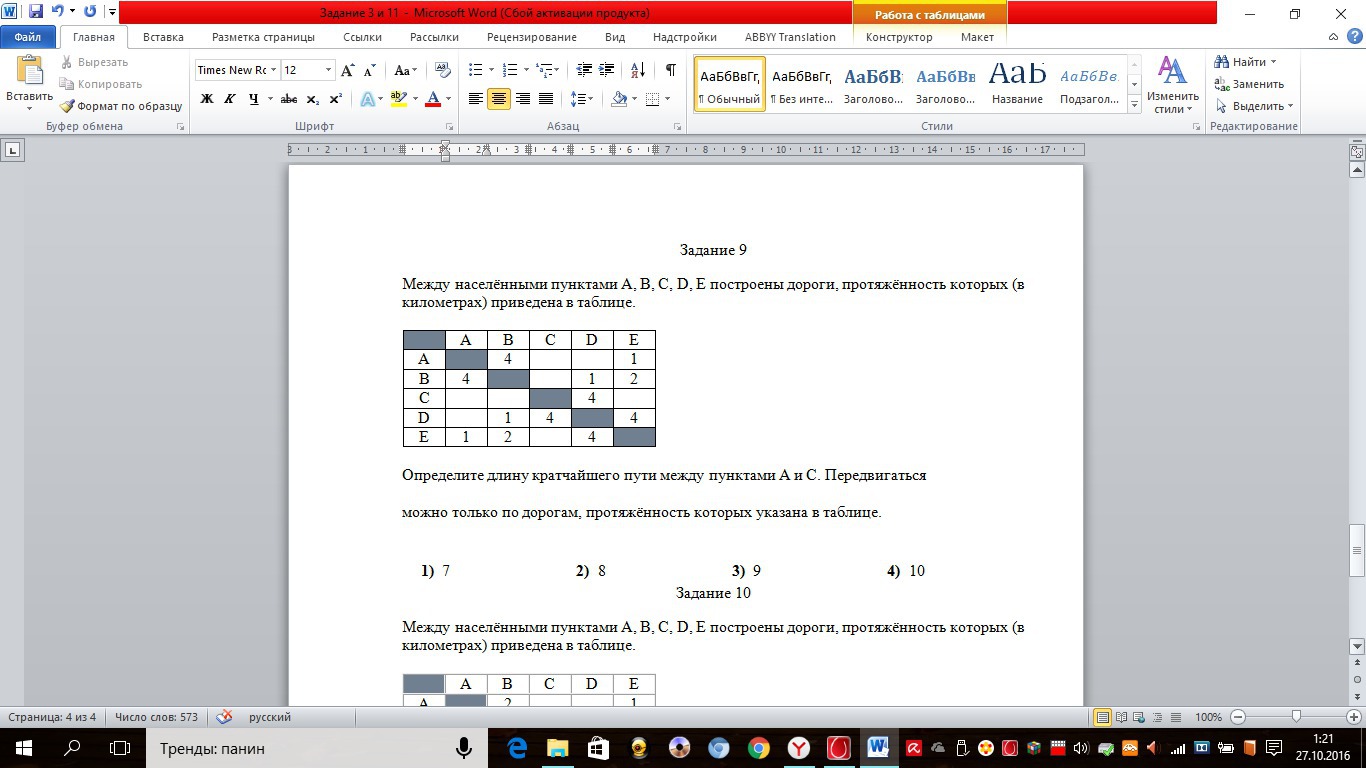The width and height of the screenshot is (1366, 768).
Task: Apply the Название style
Action: pos(1018,84)
